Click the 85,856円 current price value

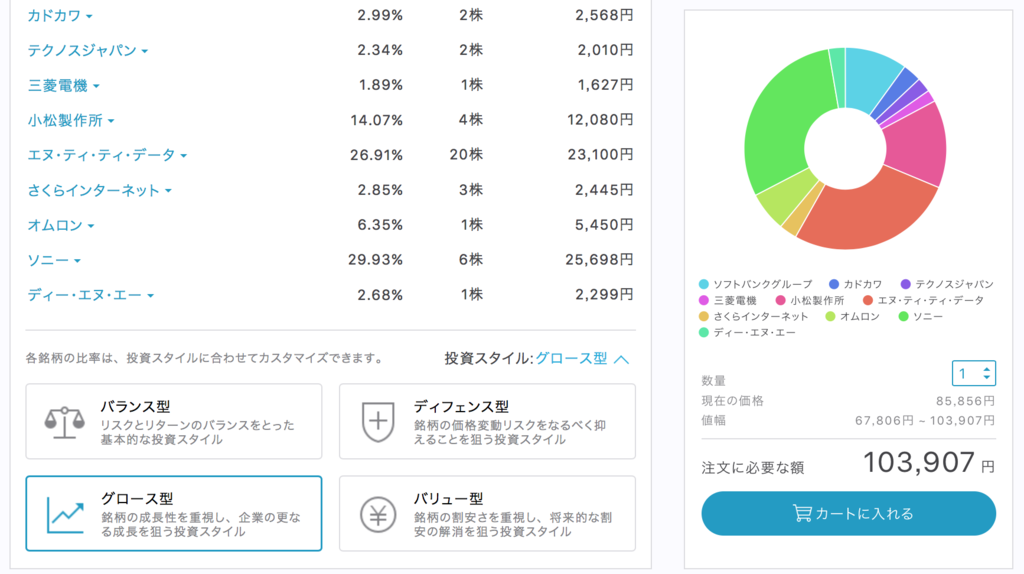click(965, 401)
